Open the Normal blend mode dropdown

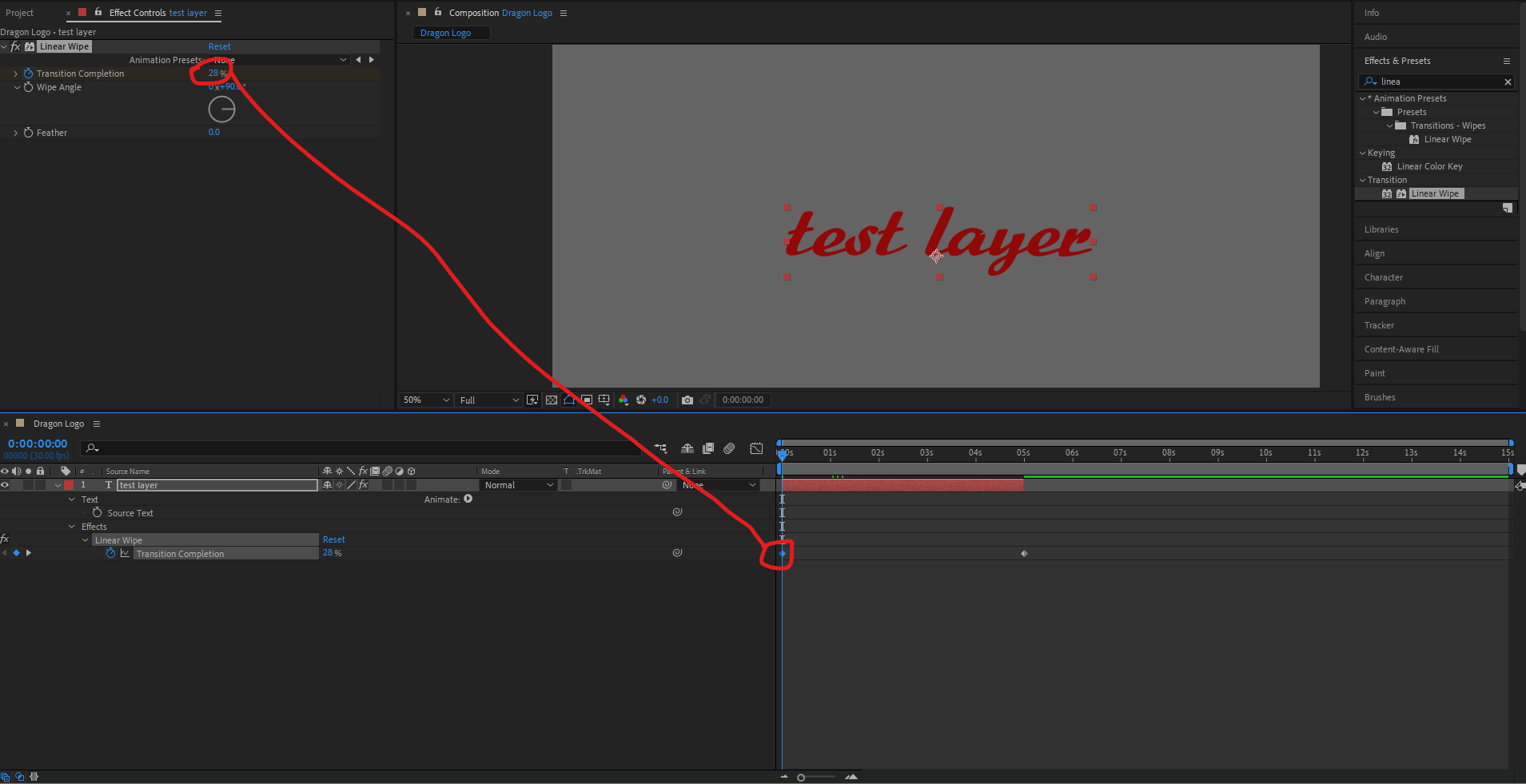(518, 484)
